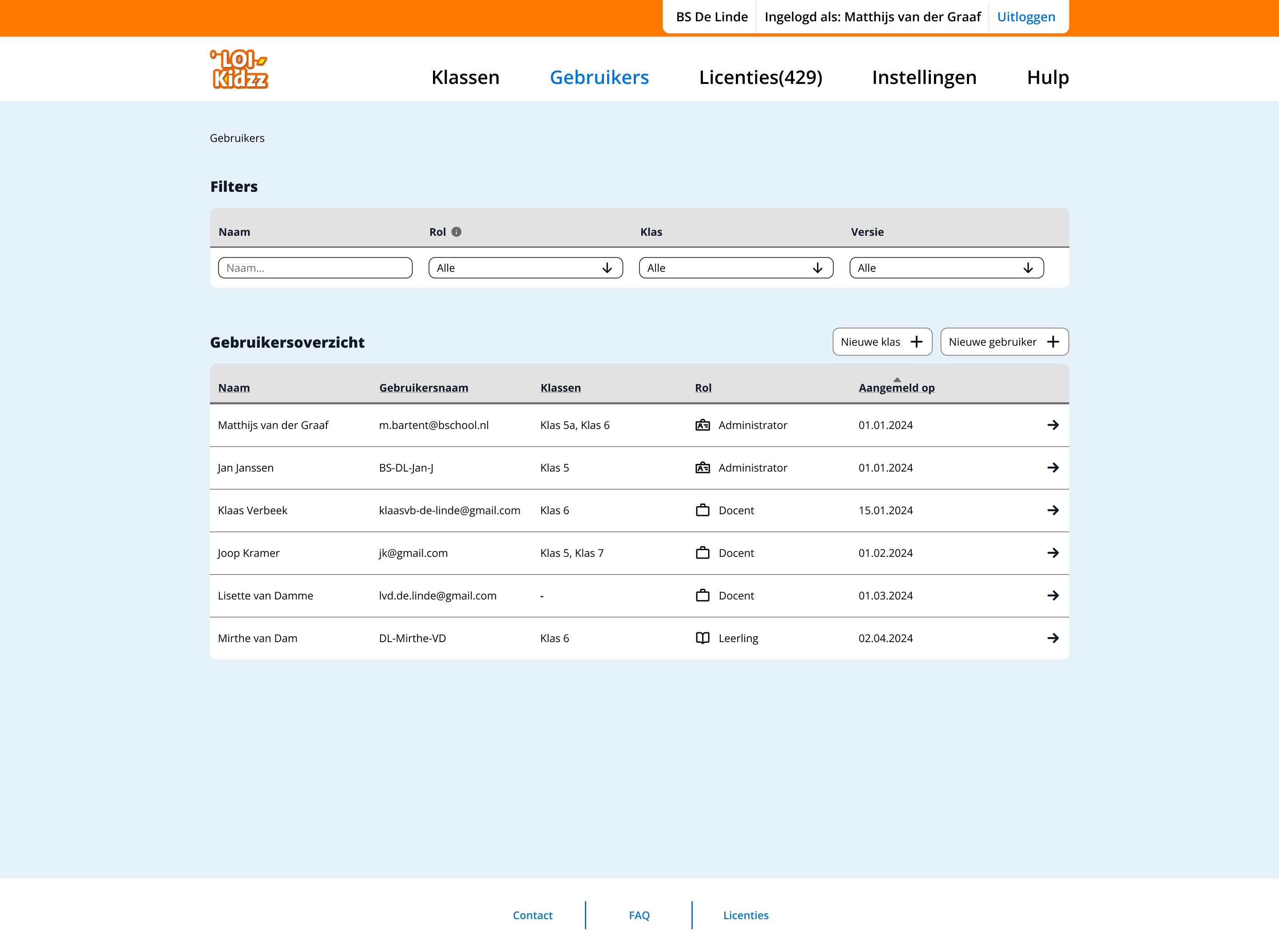This screenshot has height=952, width=1279.
Task: Click klaasvb-de-linde@gmail.com username
Action: coord(449,510)
